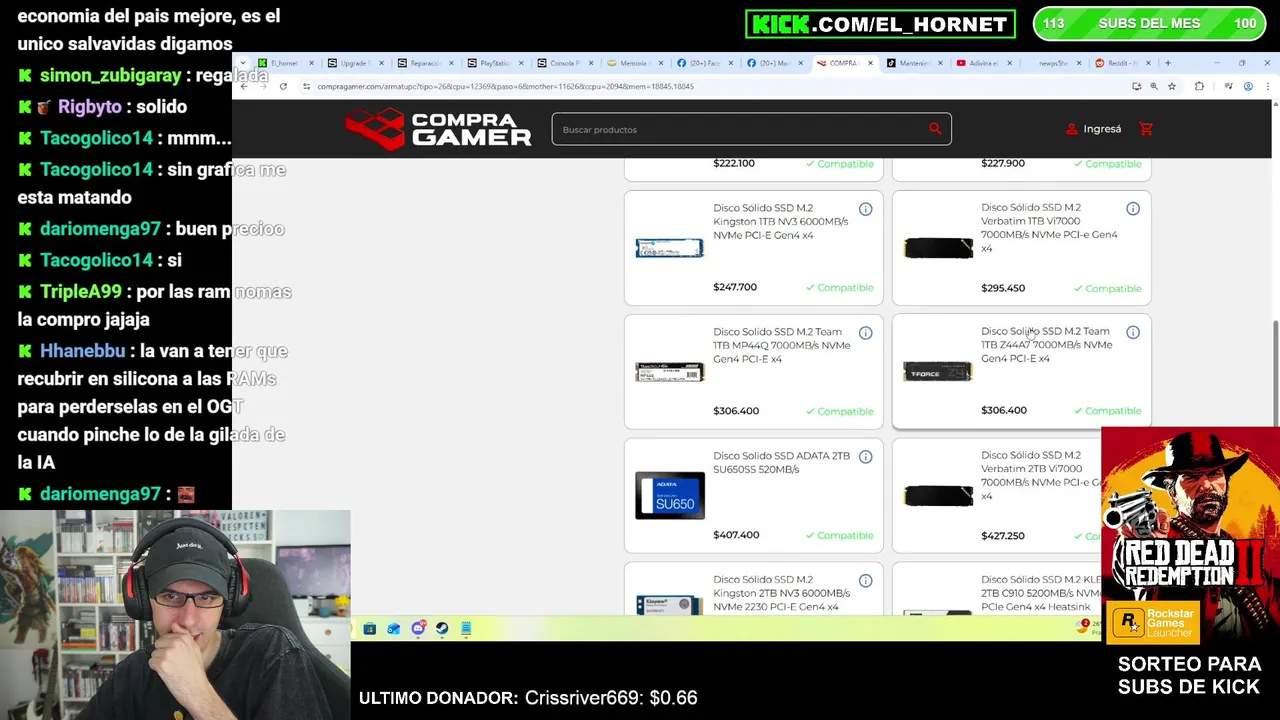Click the Buscar productos search field

coord(751,129)
